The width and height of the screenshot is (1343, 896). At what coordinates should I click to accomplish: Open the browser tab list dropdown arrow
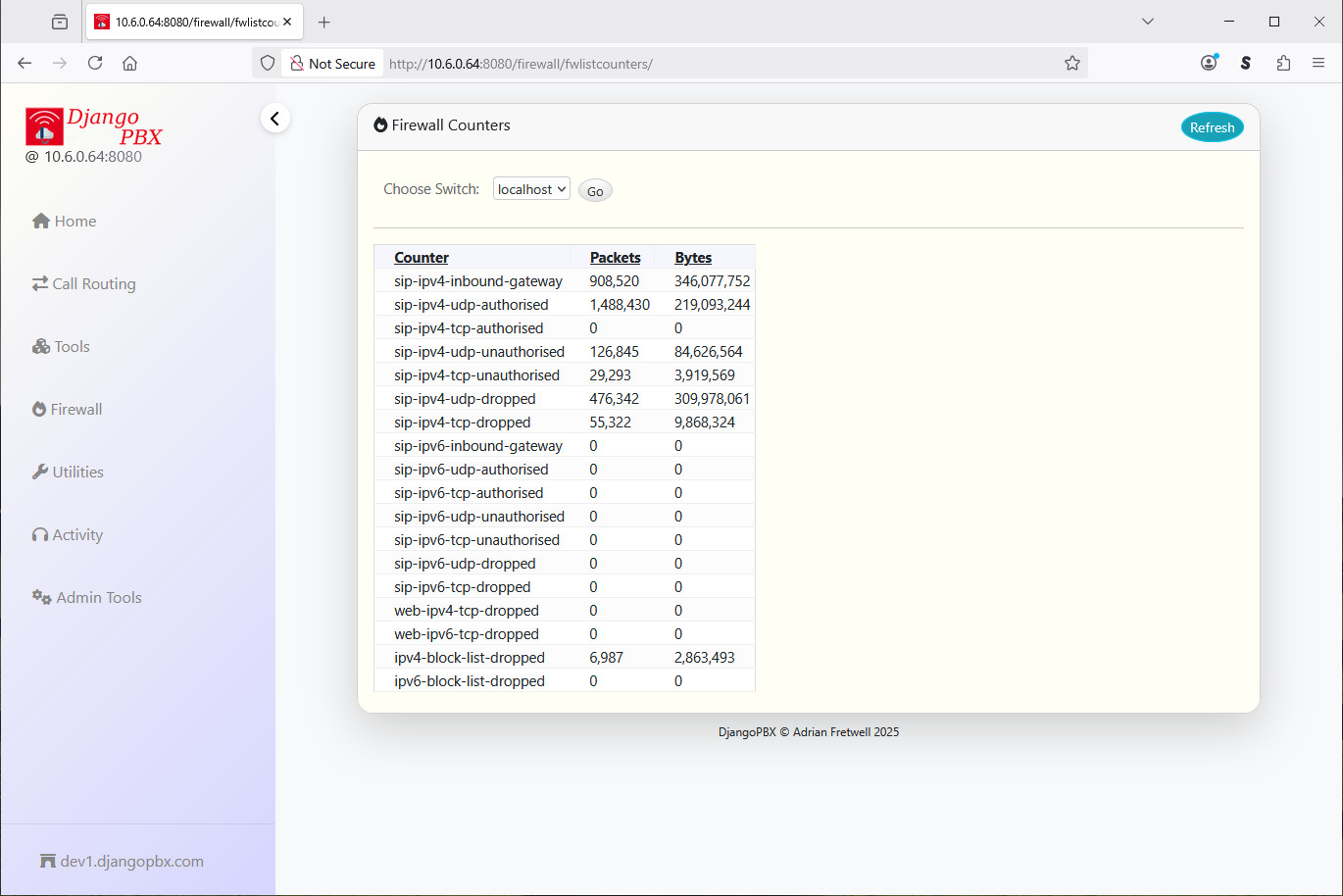point(1148,22)
